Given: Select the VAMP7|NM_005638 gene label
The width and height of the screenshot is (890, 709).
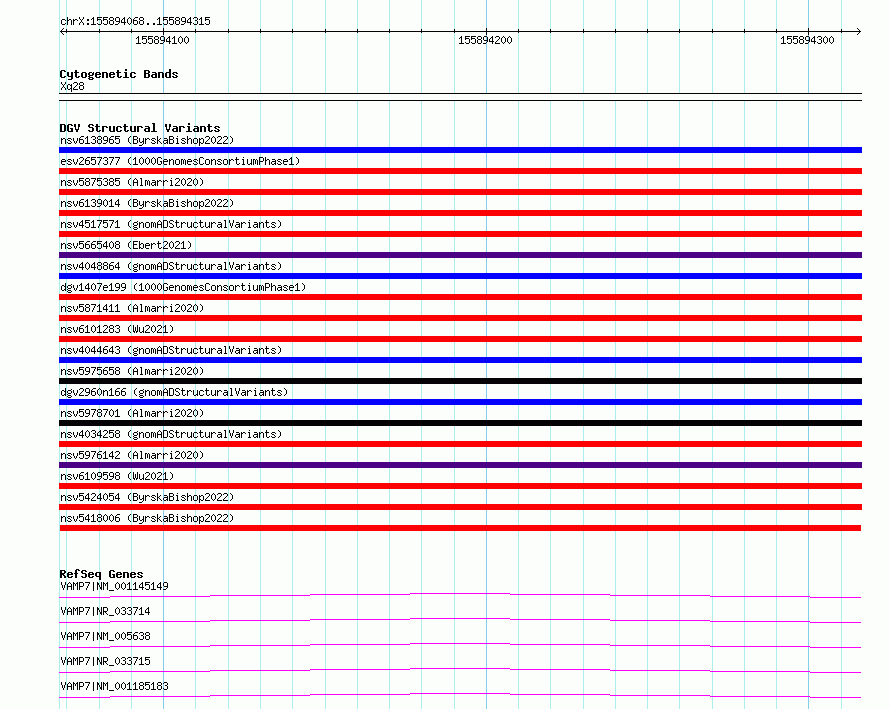Looking at the screenshot, I should click(x=105, y=636).
